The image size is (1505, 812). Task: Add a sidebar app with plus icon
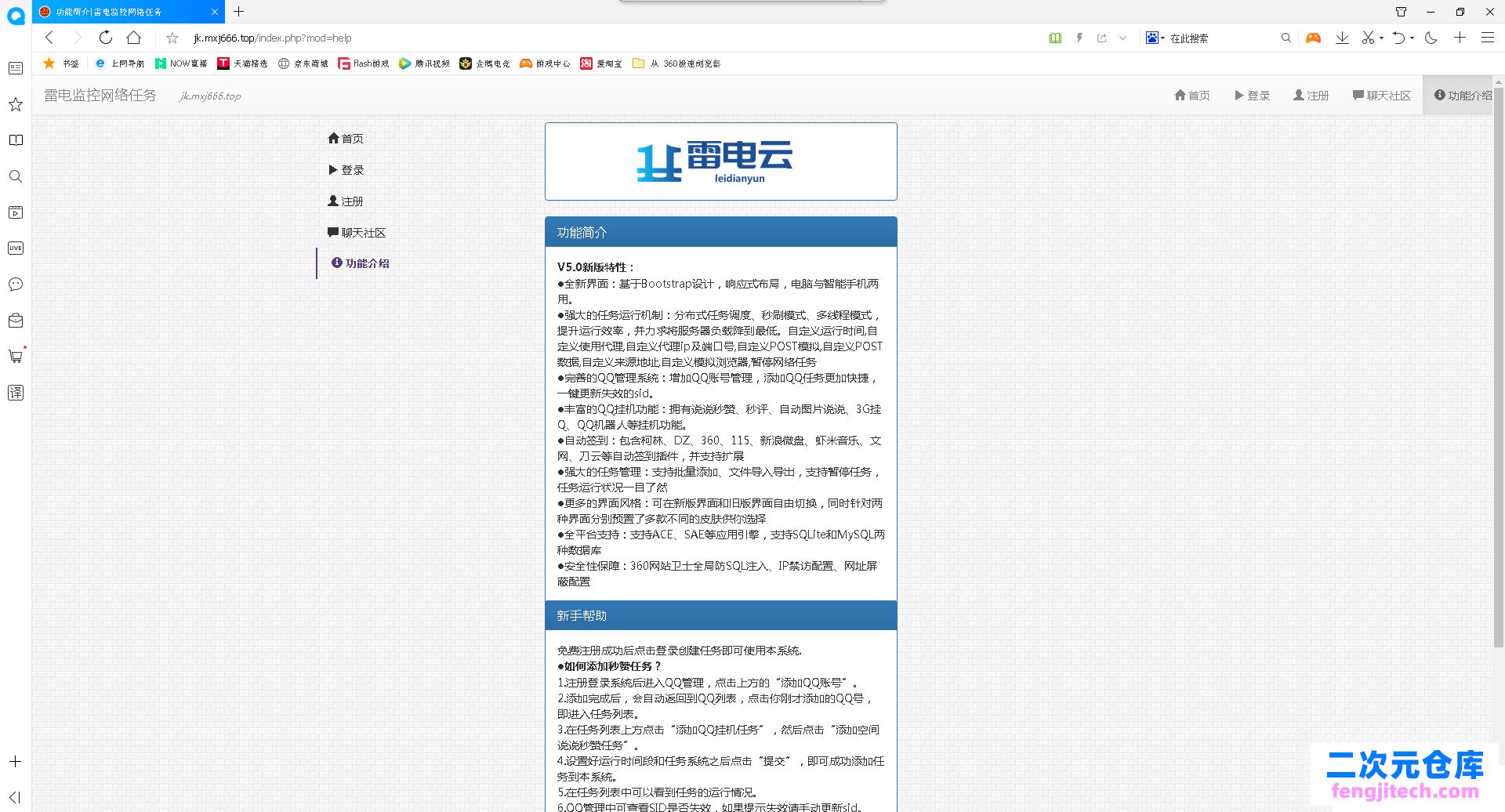16,762
